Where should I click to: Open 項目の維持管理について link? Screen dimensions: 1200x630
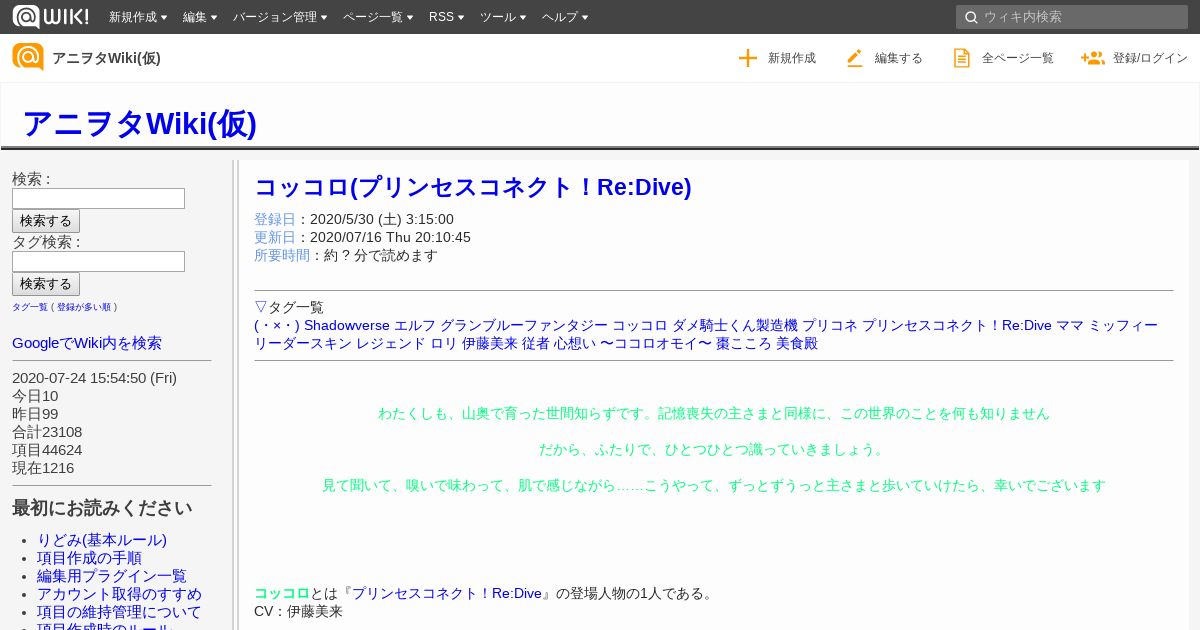click(x=119, y=612)
